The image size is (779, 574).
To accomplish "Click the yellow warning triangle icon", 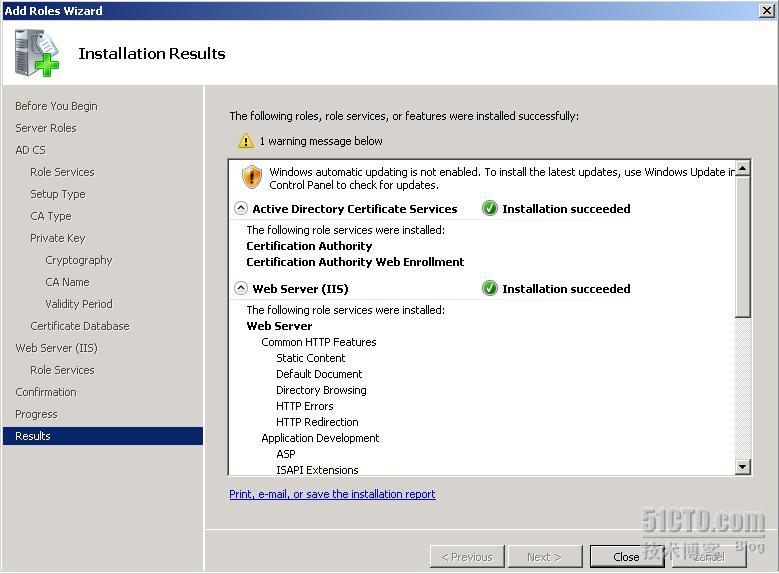I will [x=245, y=141].
